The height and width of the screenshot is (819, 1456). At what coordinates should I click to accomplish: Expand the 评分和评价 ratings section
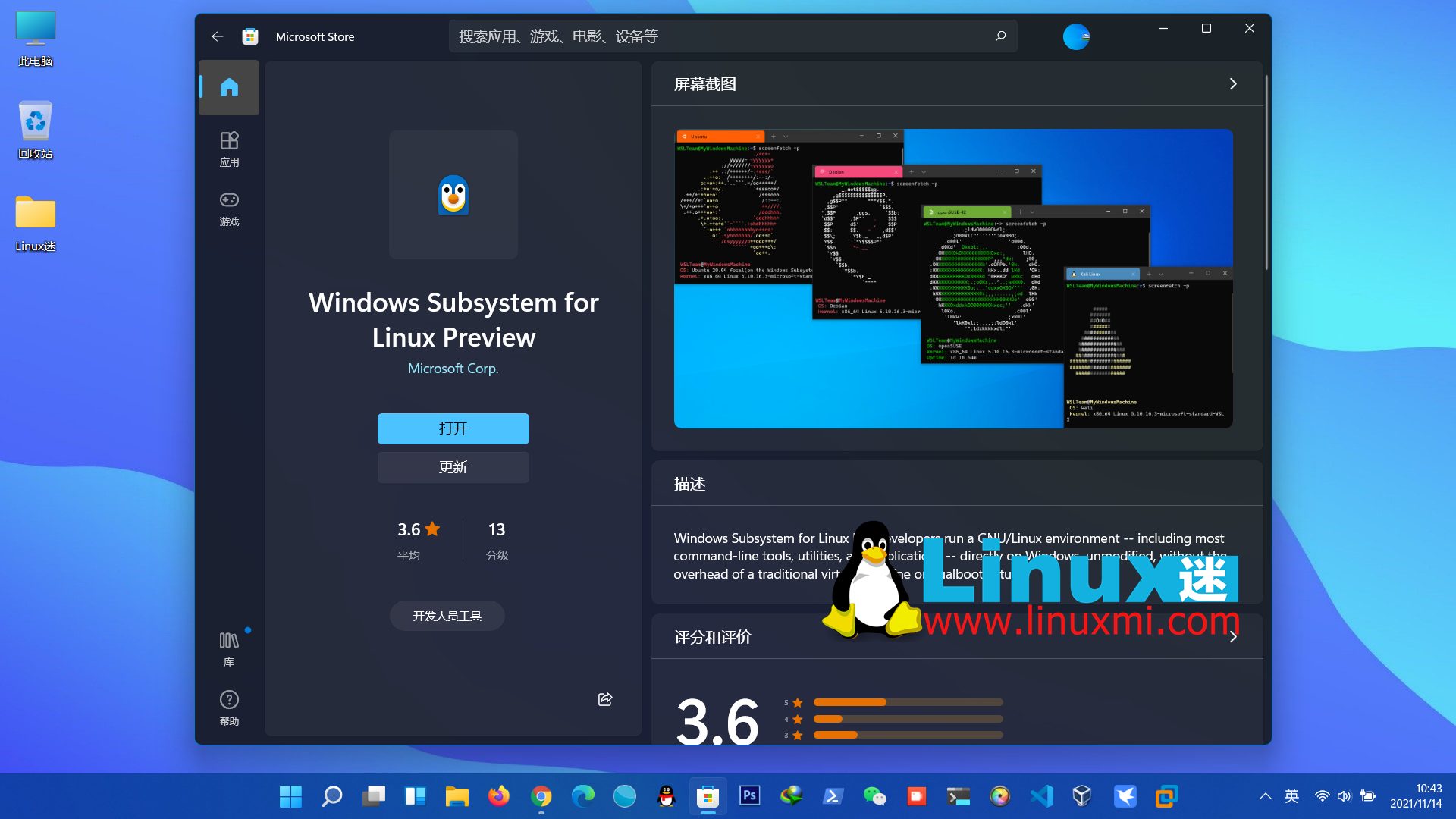click(1233, 637)
